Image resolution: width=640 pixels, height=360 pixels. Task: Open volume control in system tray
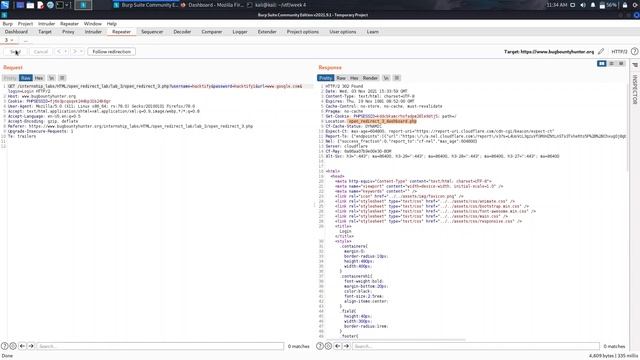click(583, 5)
